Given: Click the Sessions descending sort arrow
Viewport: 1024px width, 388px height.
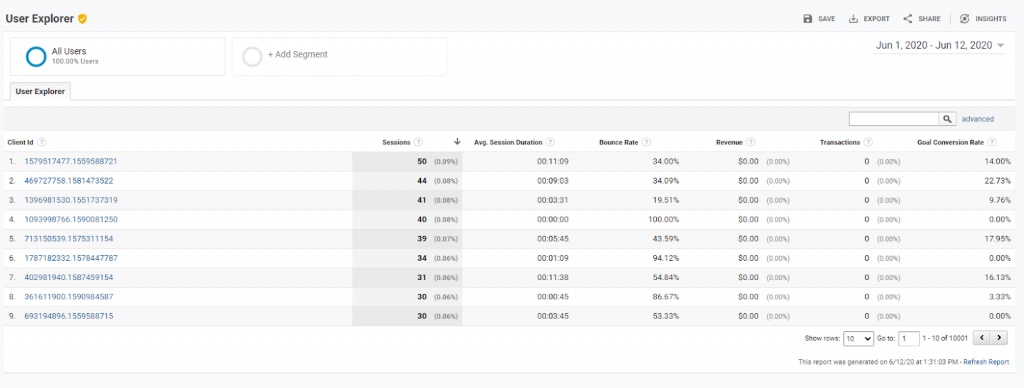Looking at the screenshot, I should (x=457, y=142).
